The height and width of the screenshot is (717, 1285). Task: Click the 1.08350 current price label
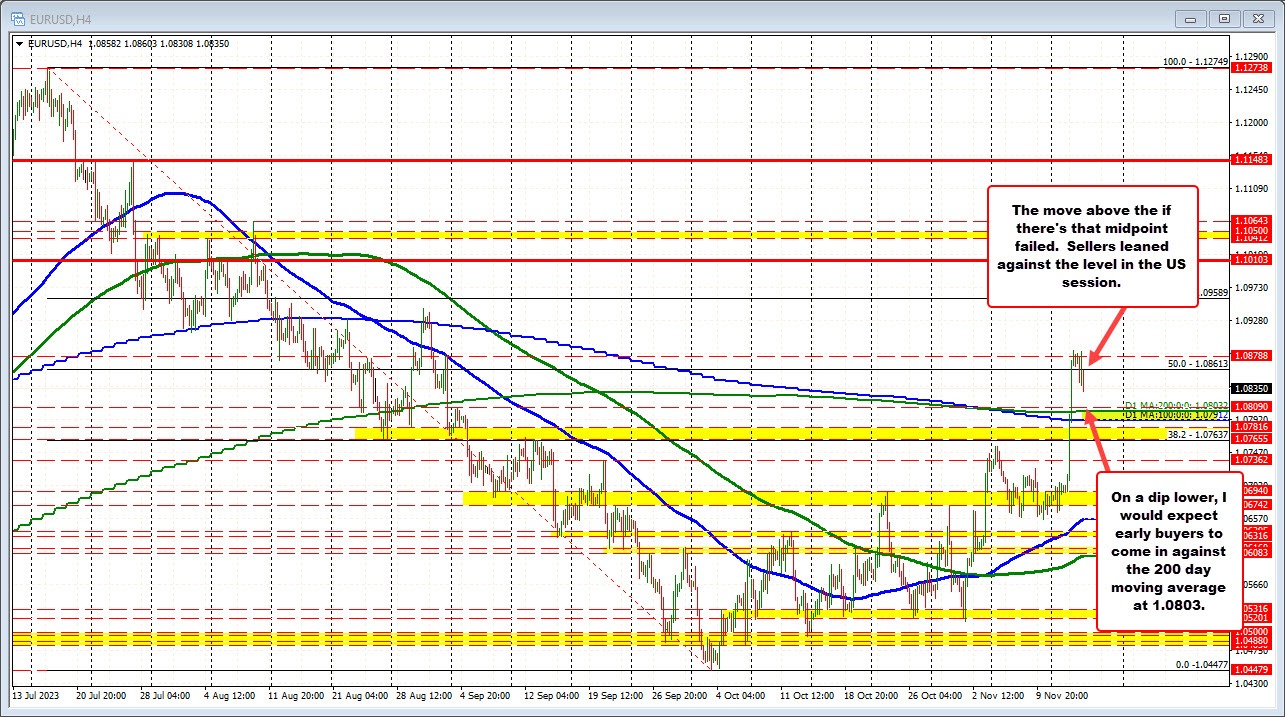(x=1254, y=386)
